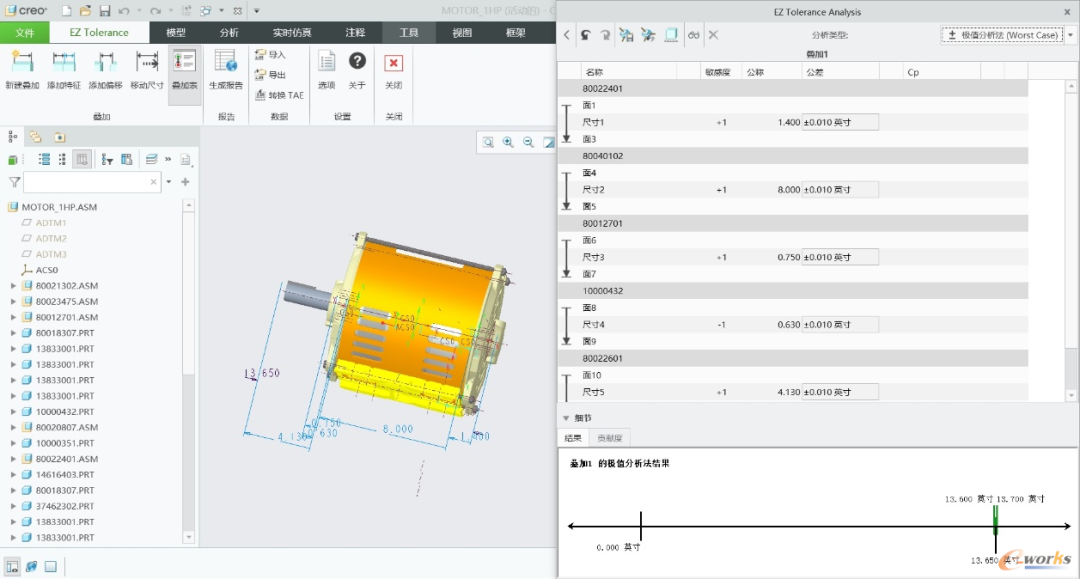Viewport: 1080px width, 579px height.
Task: Click the model tree vertical scrollbar down arrow
Action: (189, 537)
